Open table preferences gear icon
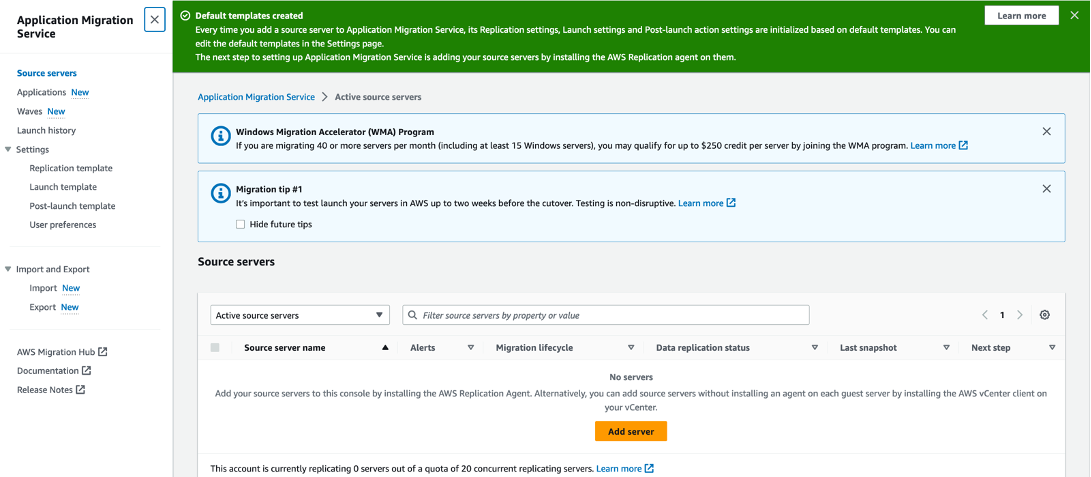 point(1044,315)
